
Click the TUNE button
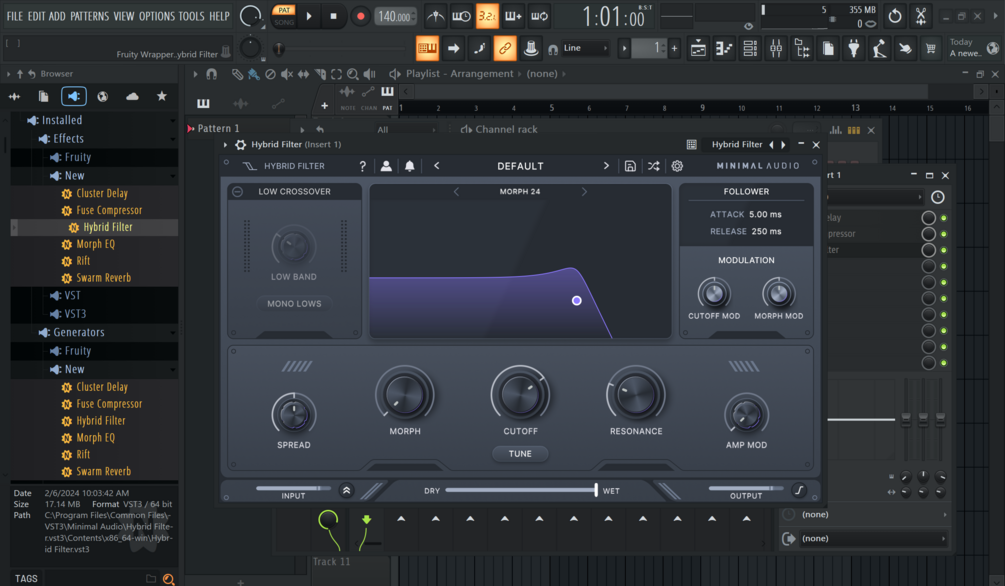coord(520,454)
